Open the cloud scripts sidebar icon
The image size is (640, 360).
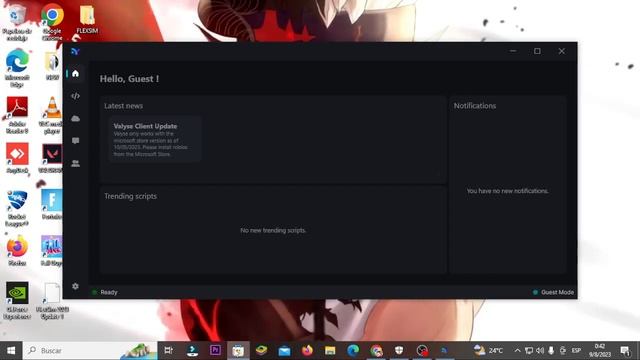(x=76, y=118)
